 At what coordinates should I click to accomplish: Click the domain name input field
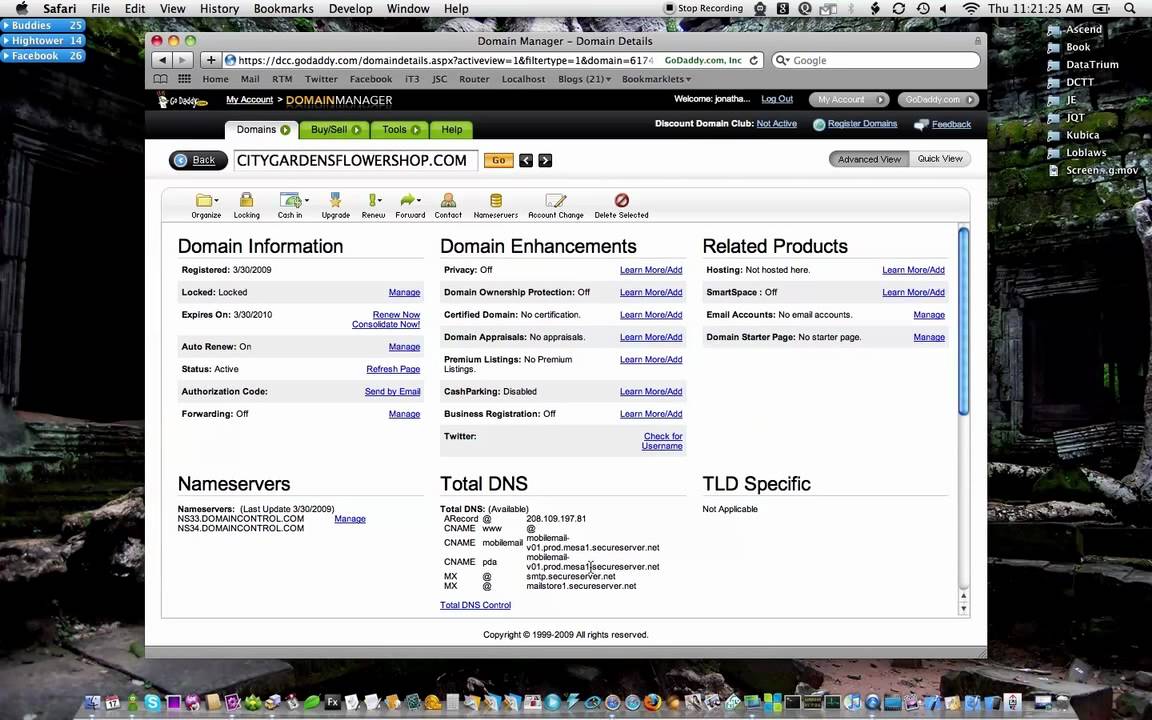[356, 160]
